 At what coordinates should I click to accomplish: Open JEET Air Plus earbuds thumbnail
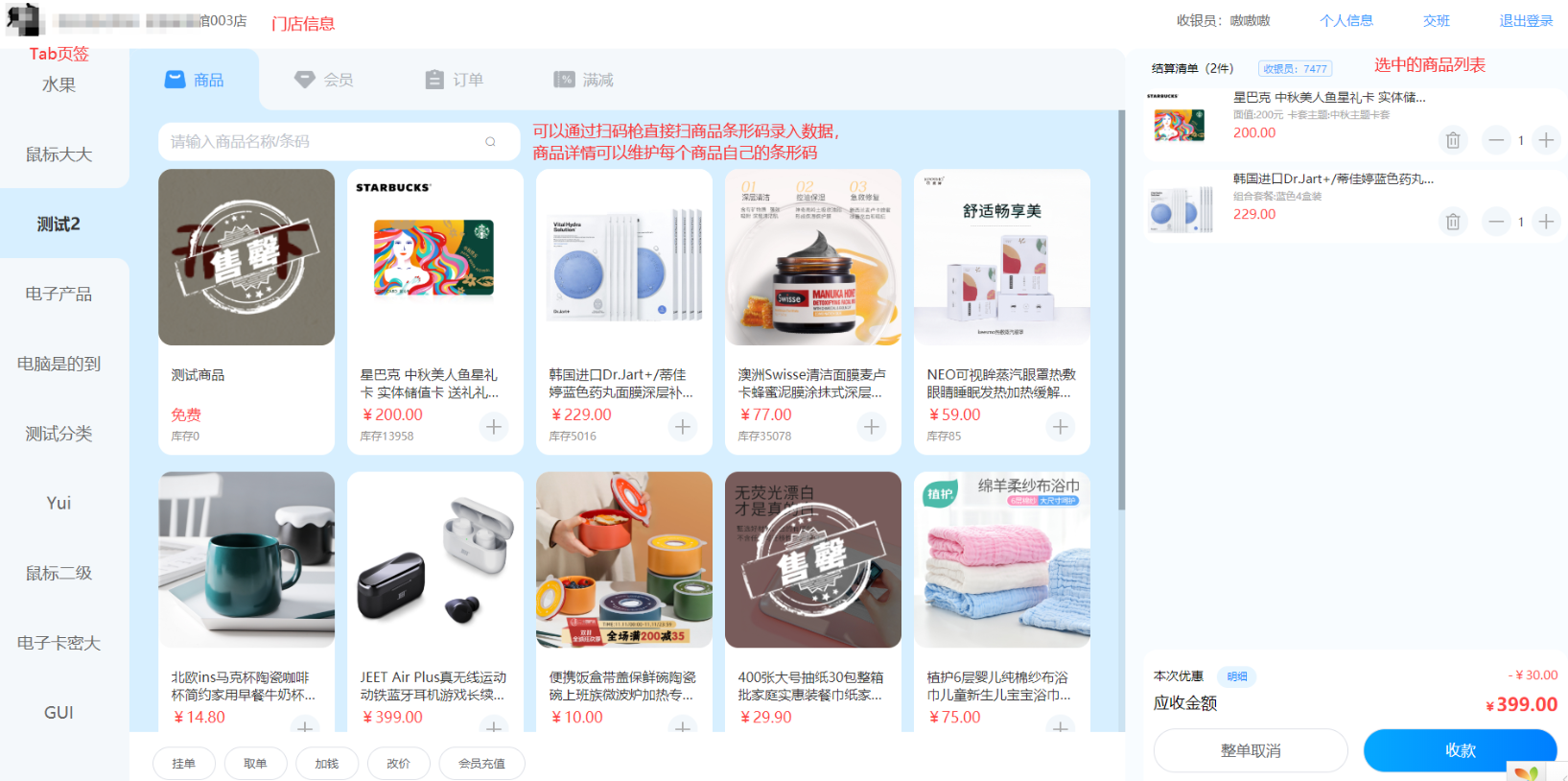coord(435,559)
